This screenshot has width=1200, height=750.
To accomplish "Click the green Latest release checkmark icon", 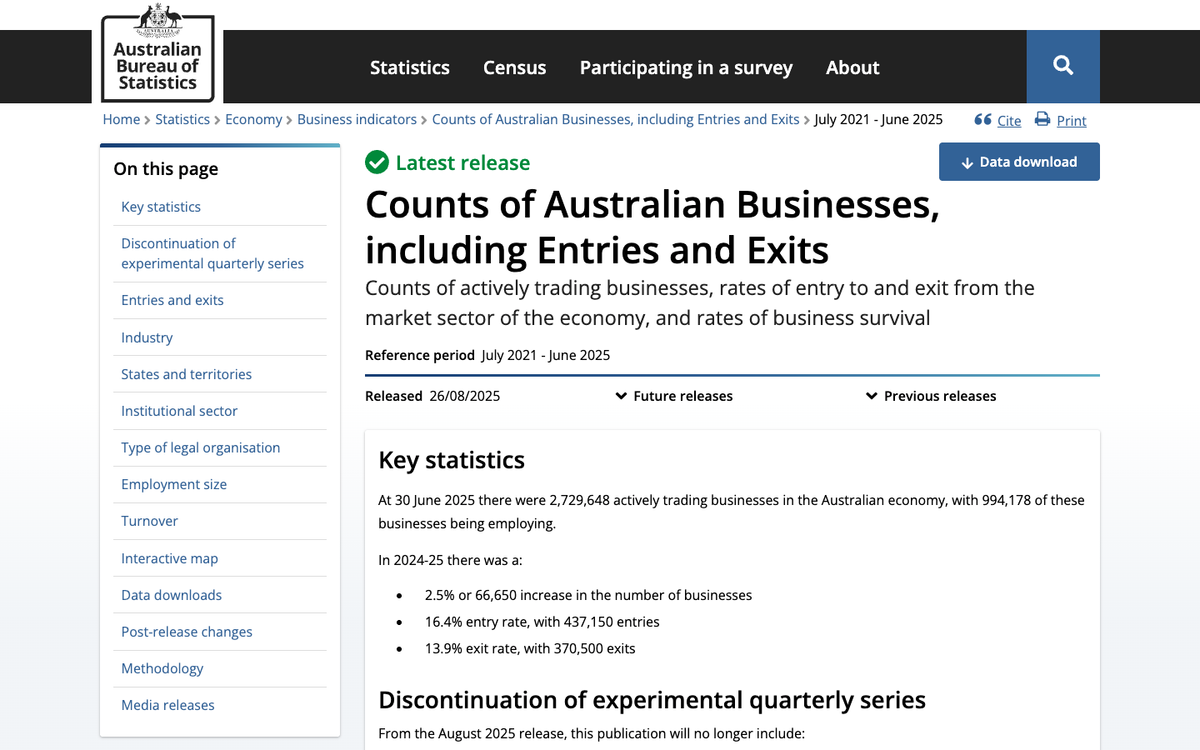I will point(377,162).
